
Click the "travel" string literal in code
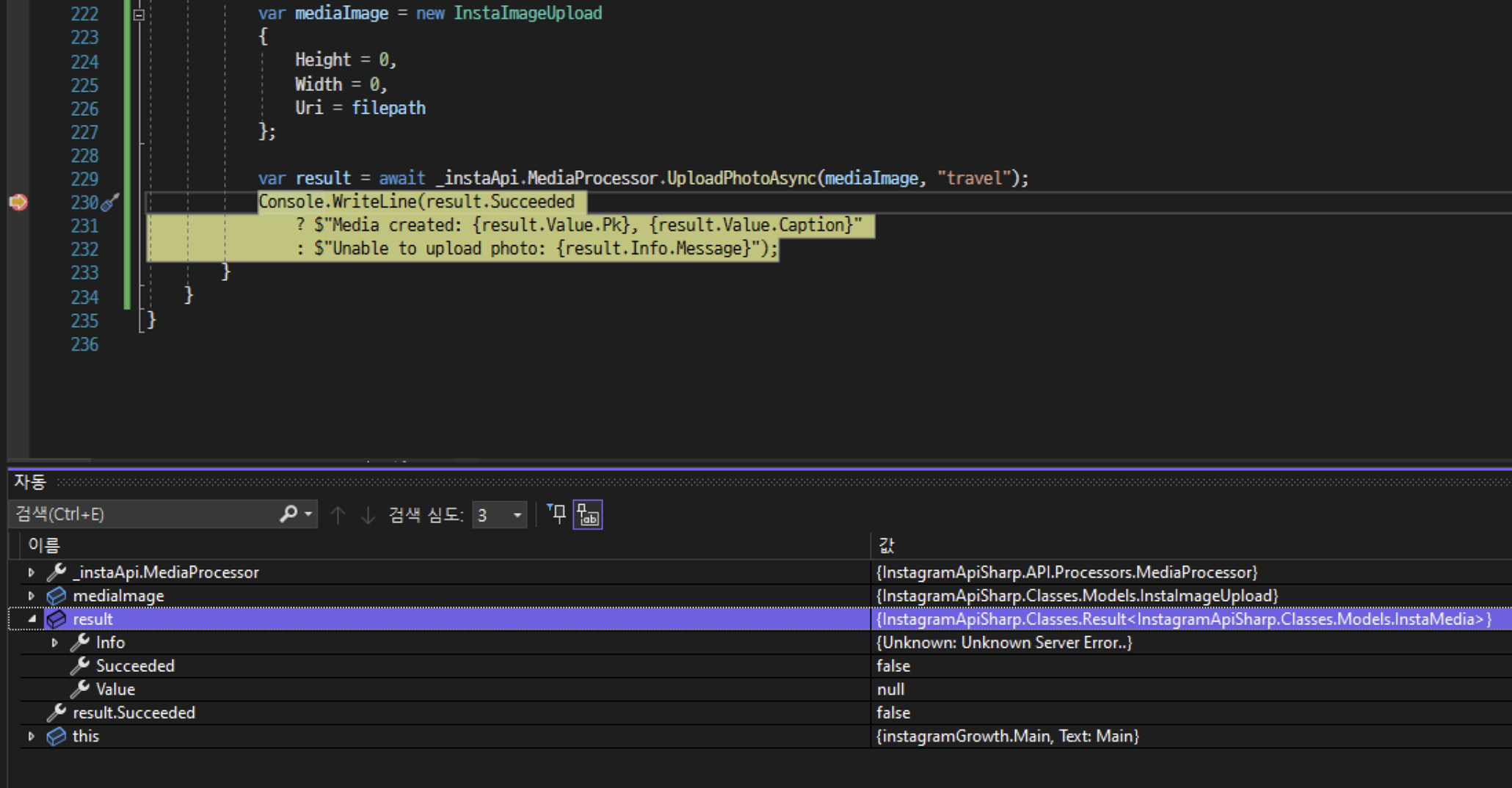(974, 178)
